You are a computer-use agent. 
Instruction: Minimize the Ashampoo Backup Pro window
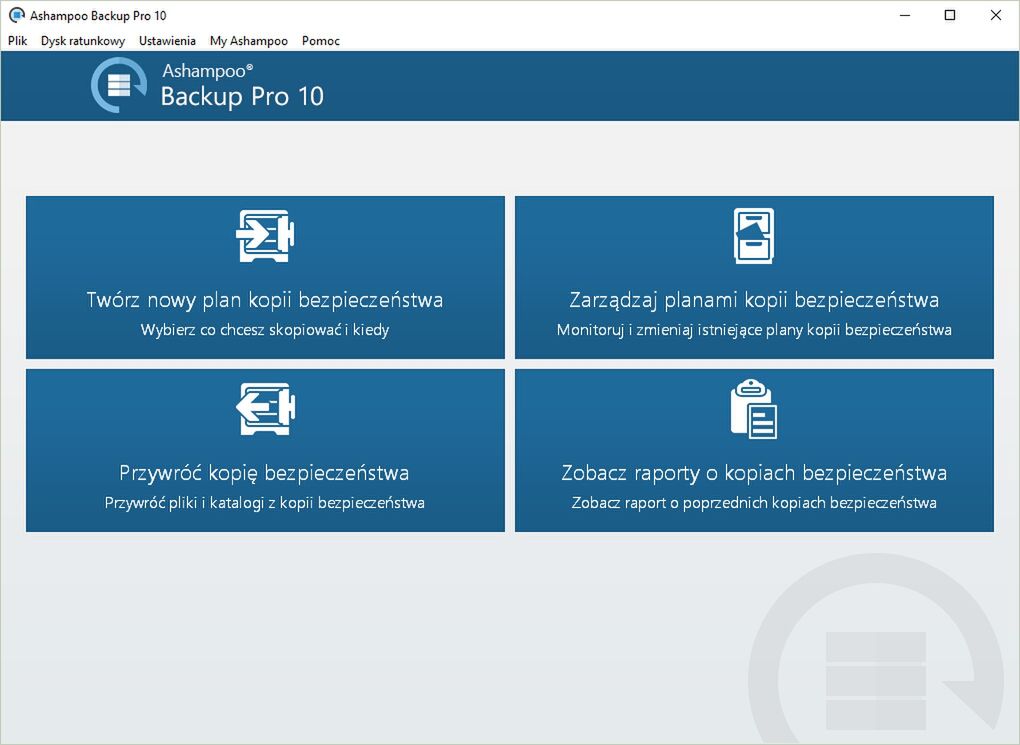click(905, 15)
